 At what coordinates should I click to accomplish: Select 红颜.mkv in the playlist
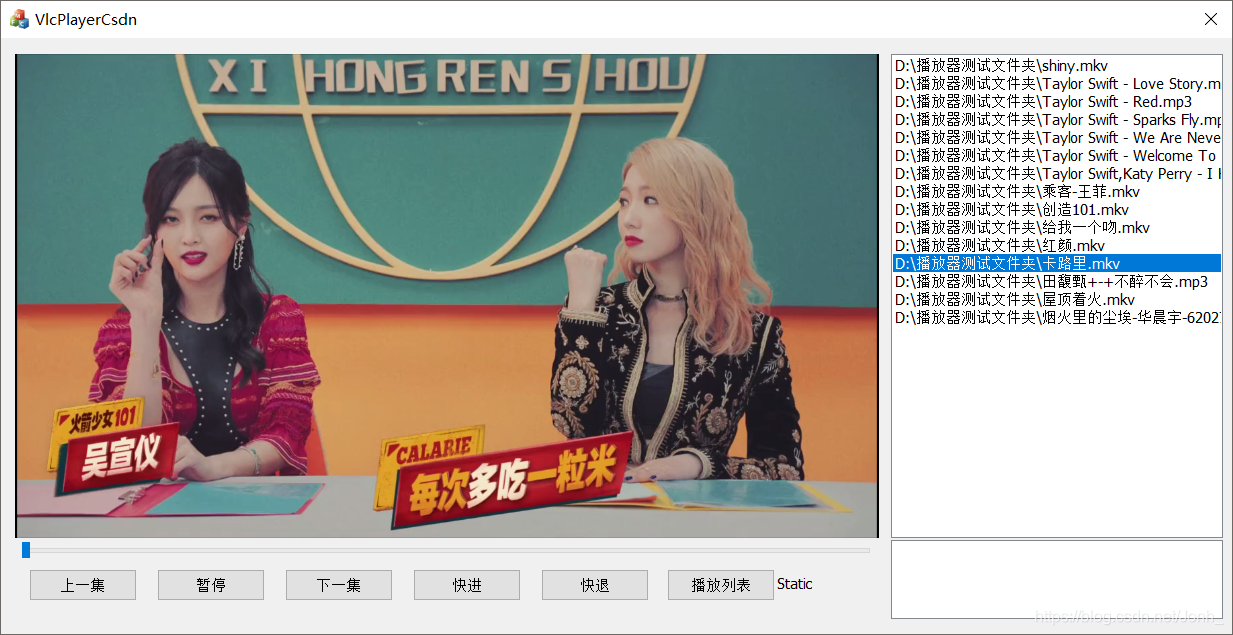click(x=1057, y=246)
